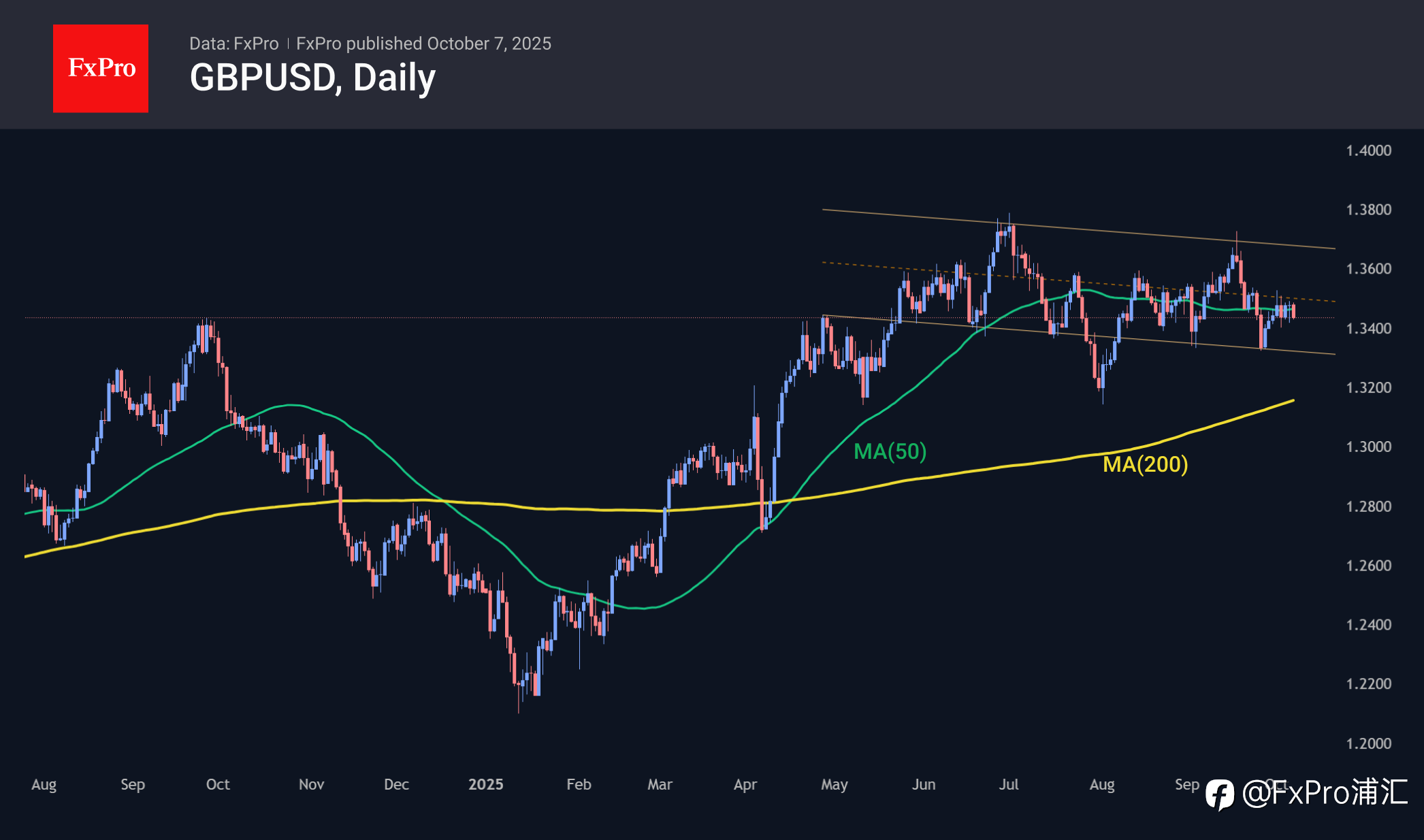Click the Dec label on time axis
This screenshot has width=1424, height=840.
pyautogui.click(x=396, y=784)
